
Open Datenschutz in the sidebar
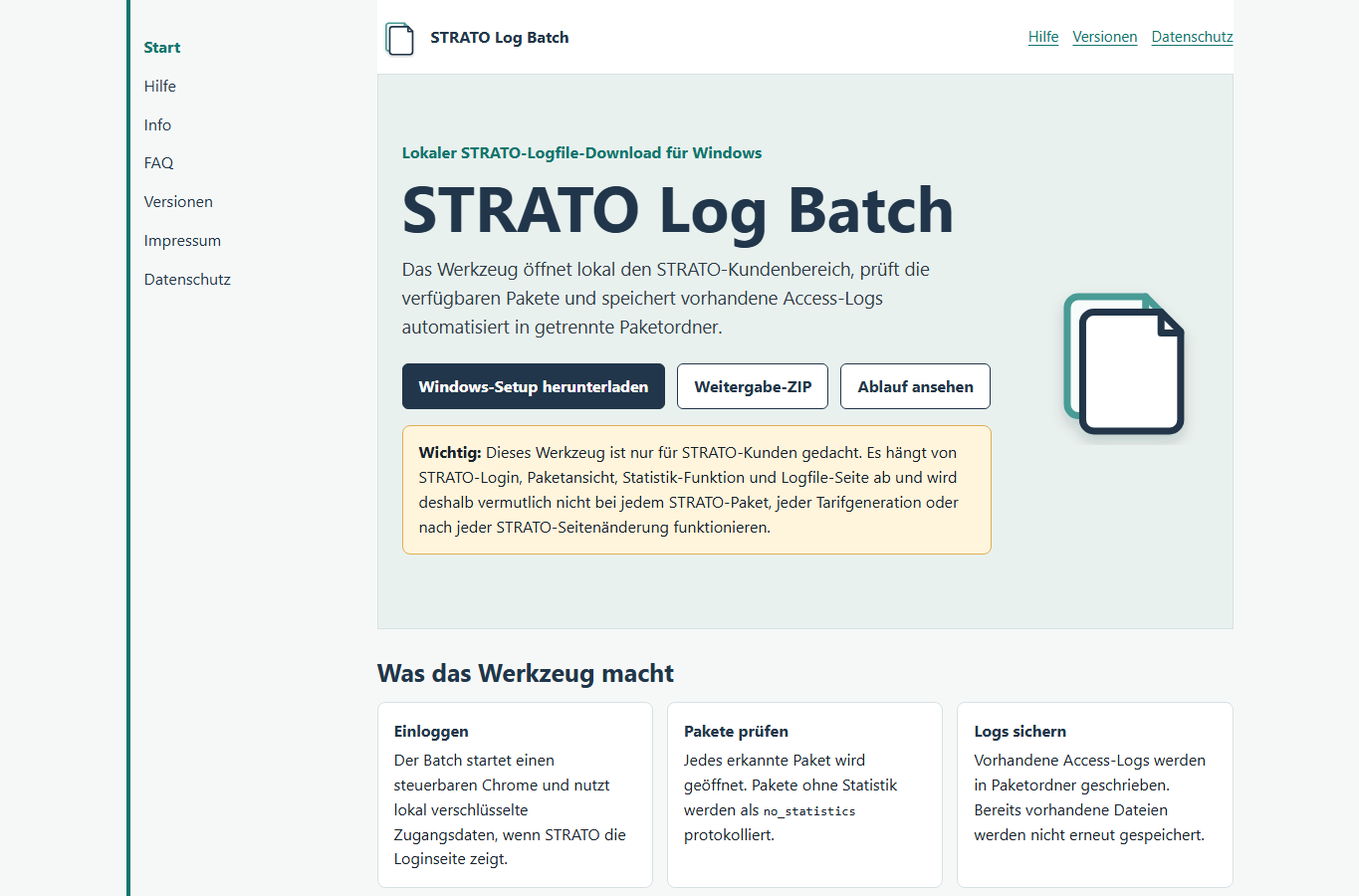pyautogui.click(x=187, y=280)
